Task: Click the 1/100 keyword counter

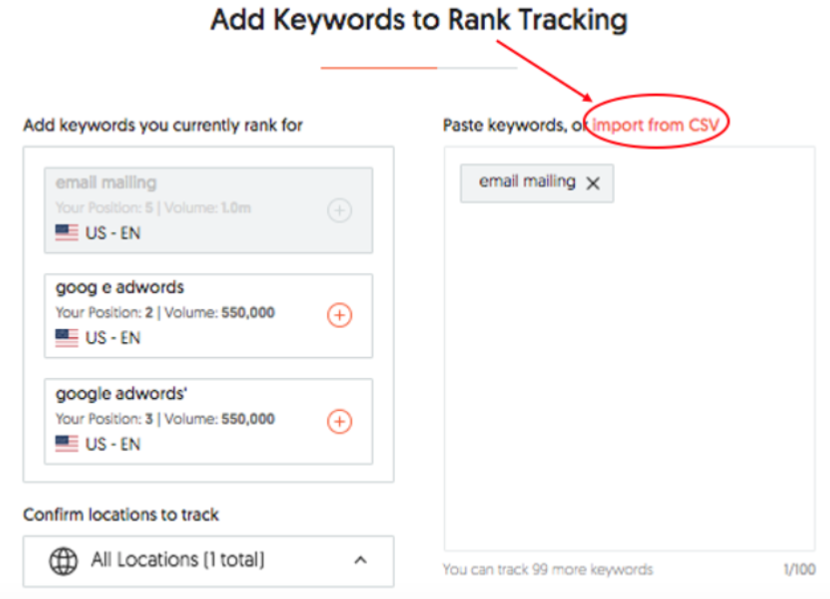Action: point(799,569)
